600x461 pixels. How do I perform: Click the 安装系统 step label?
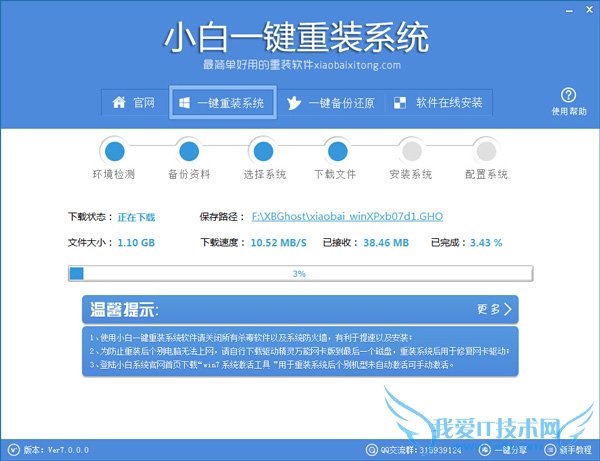411,174
